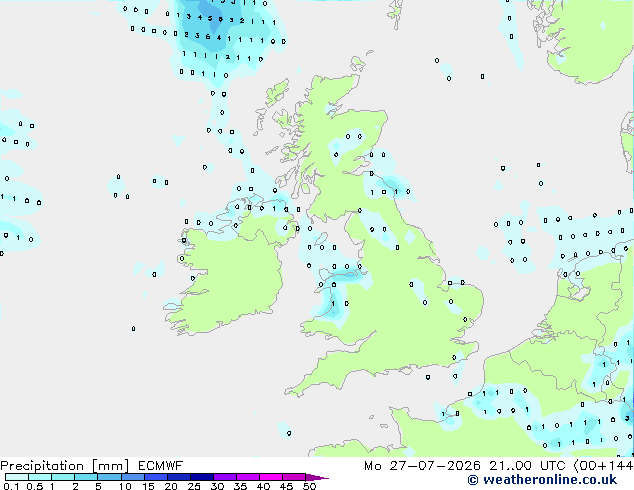Click the '35' legend scale label
The width and height of the screenshot is (634, 490).
[x=240, y=486]
